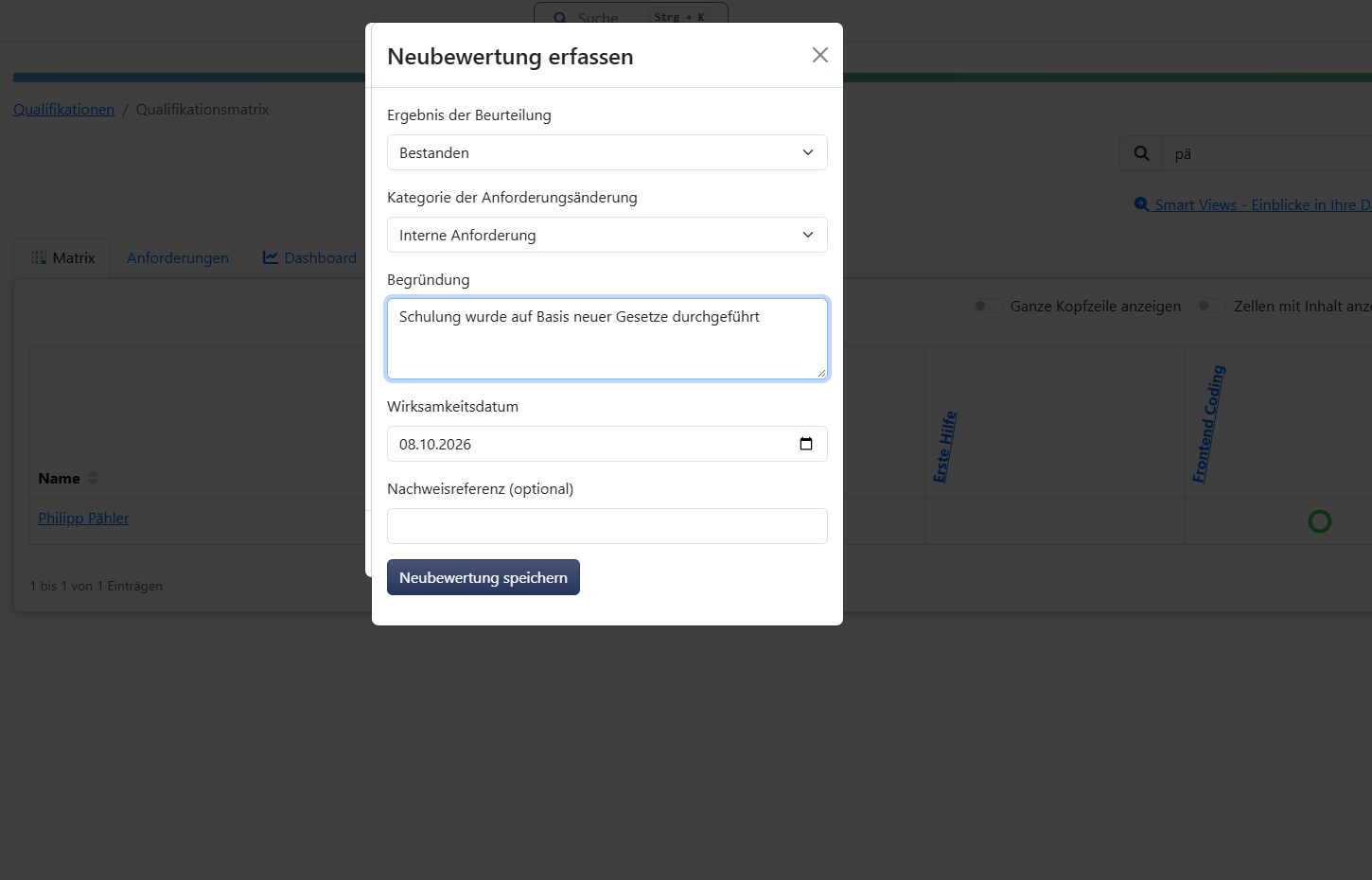Click into the Begründung text area
The height and width of the screenshot is (880, 1372).
(607, 339)
